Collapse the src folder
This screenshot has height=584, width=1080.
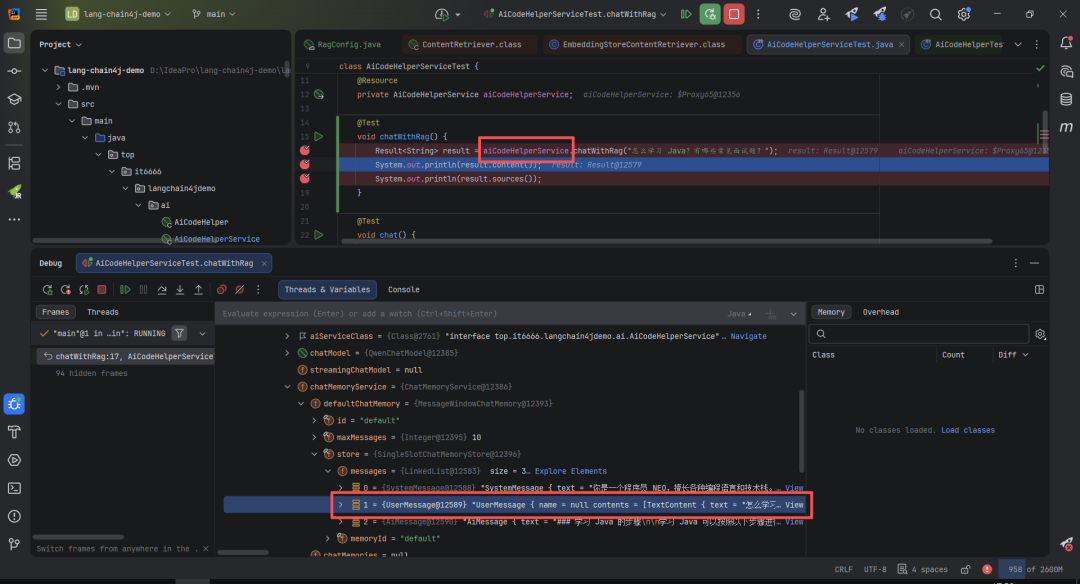[x=59, y=104]
